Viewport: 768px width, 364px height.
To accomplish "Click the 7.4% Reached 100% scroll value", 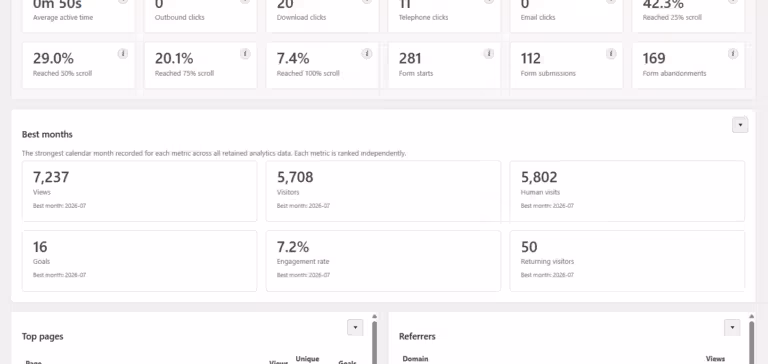I will 293,58.
